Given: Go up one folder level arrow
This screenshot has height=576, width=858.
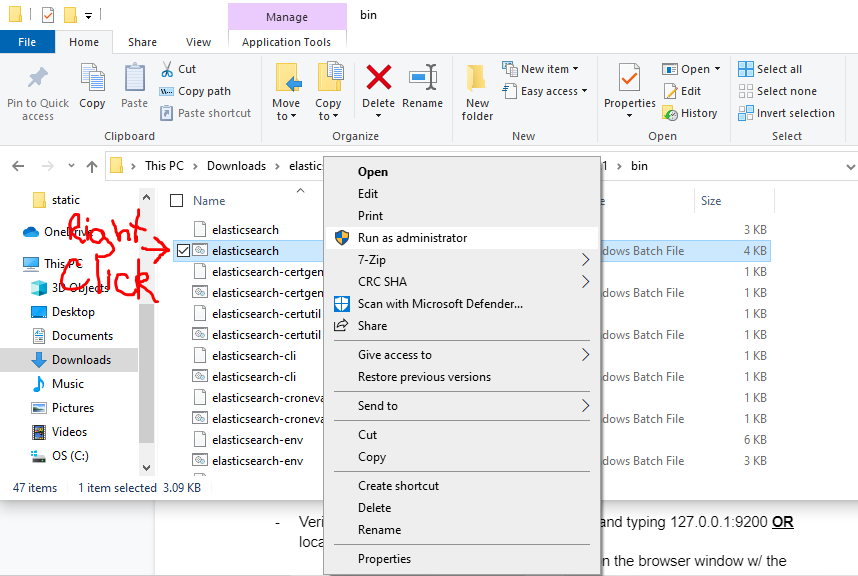Looking at the screenshot, I should click(92, 166).
